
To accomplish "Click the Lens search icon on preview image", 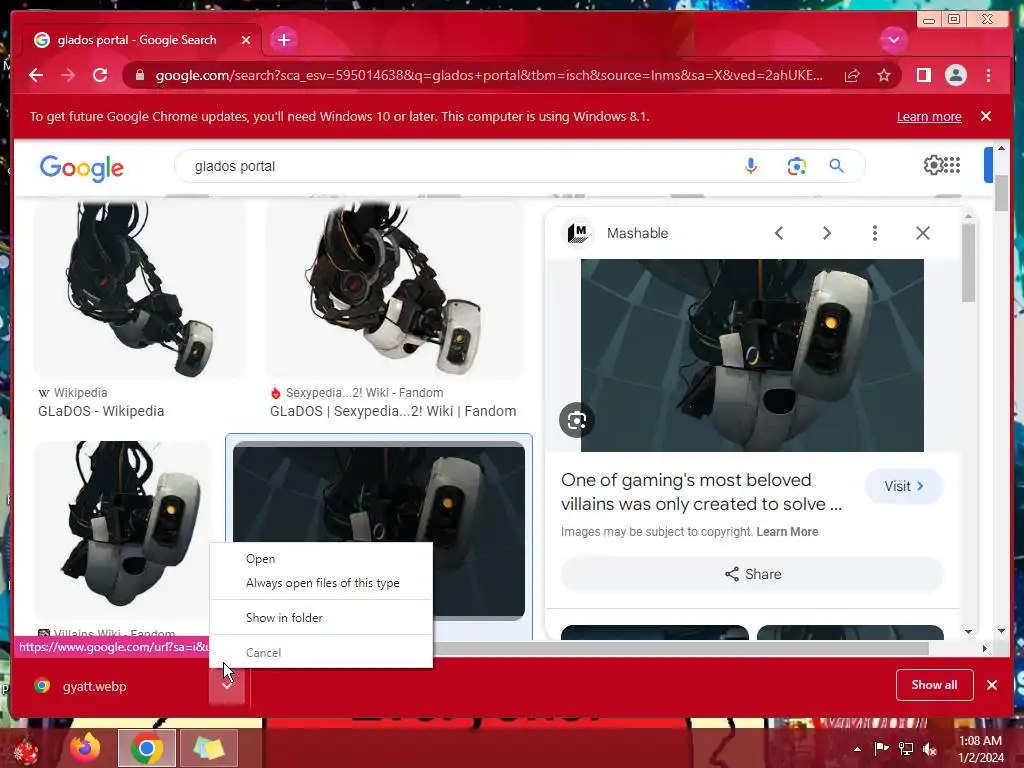I will point(577,421).
